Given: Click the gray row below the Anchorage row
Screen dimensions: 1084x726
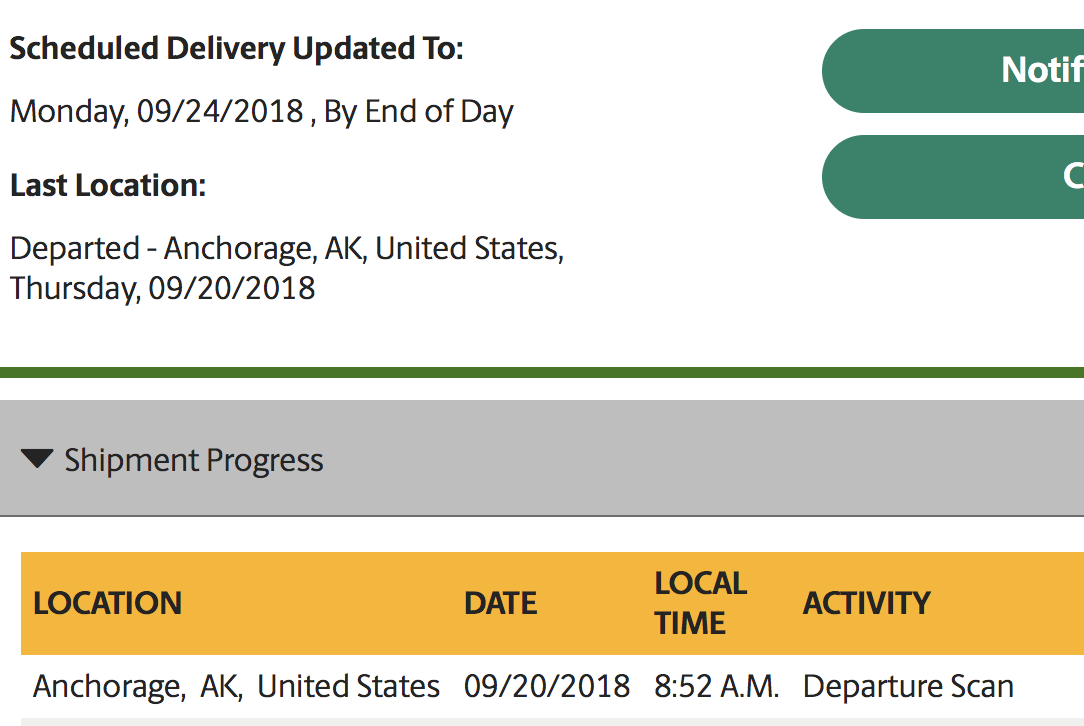Looking at the screenshot, I should click(x=540, y=721).
